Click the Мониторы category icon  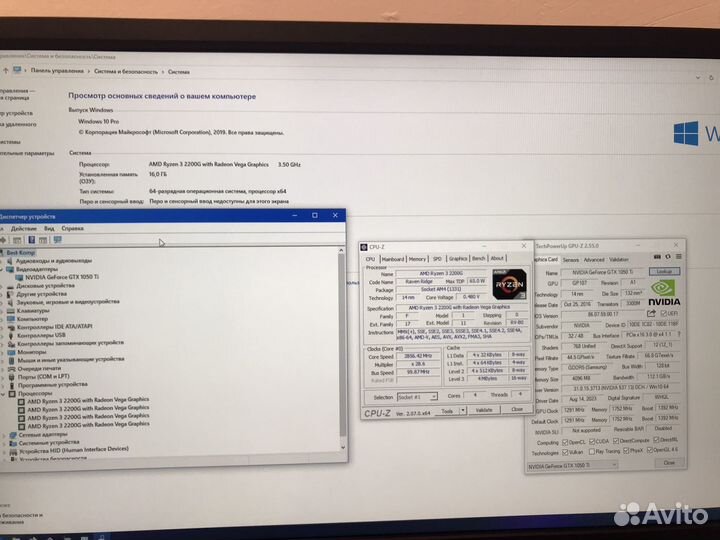tap(11, 352)
